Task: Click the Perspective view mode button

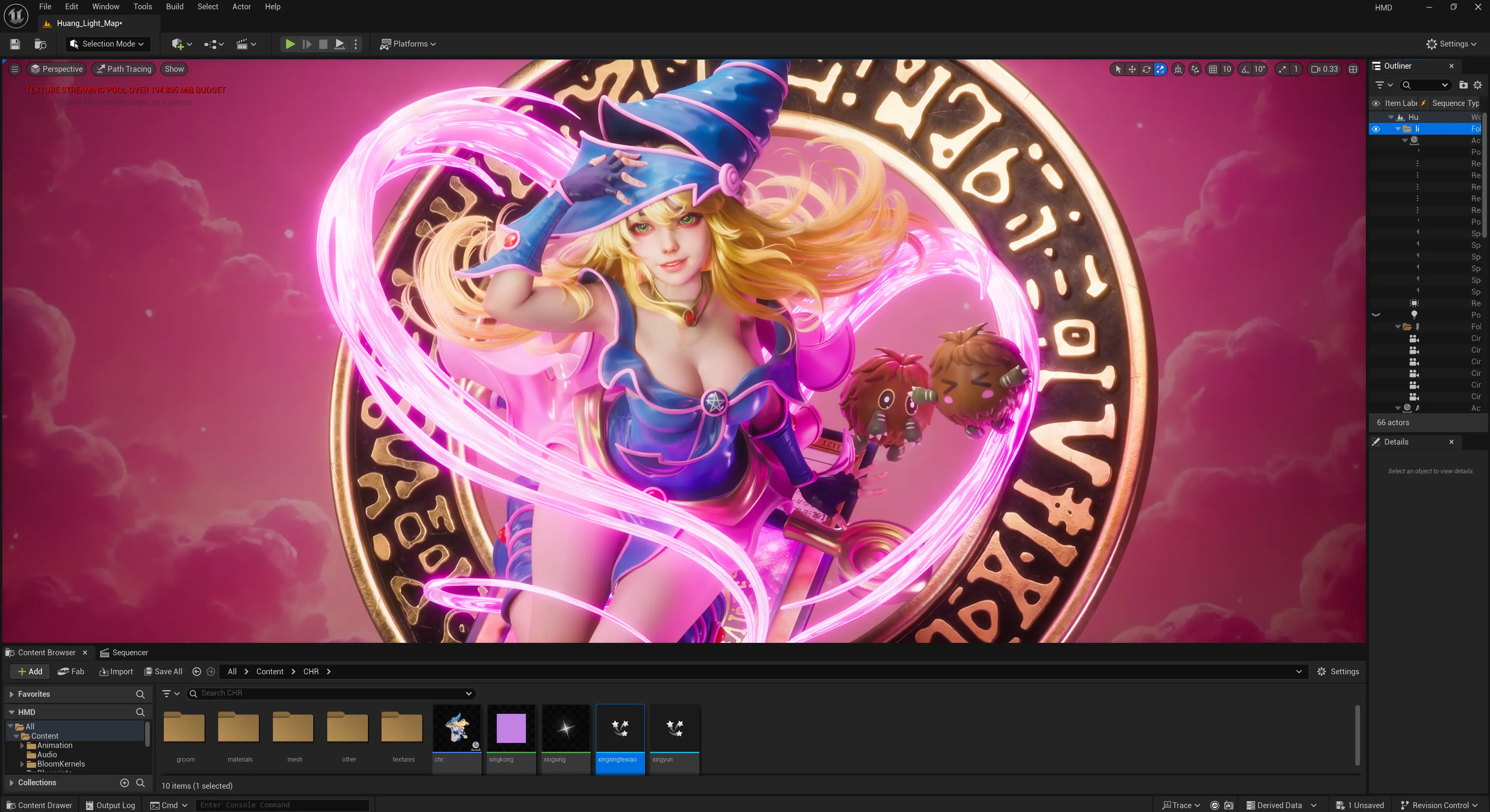Action: point(57,69)
